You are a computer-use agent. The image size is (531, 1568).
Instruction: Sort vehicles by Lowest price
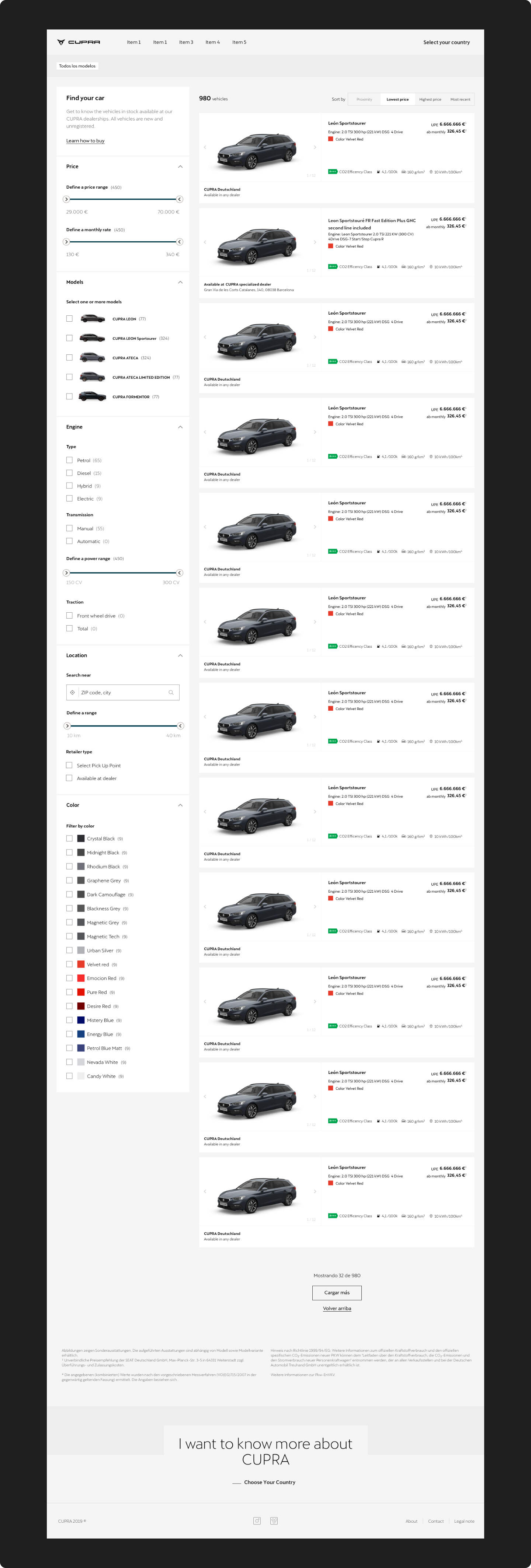(x=398, y=99)
